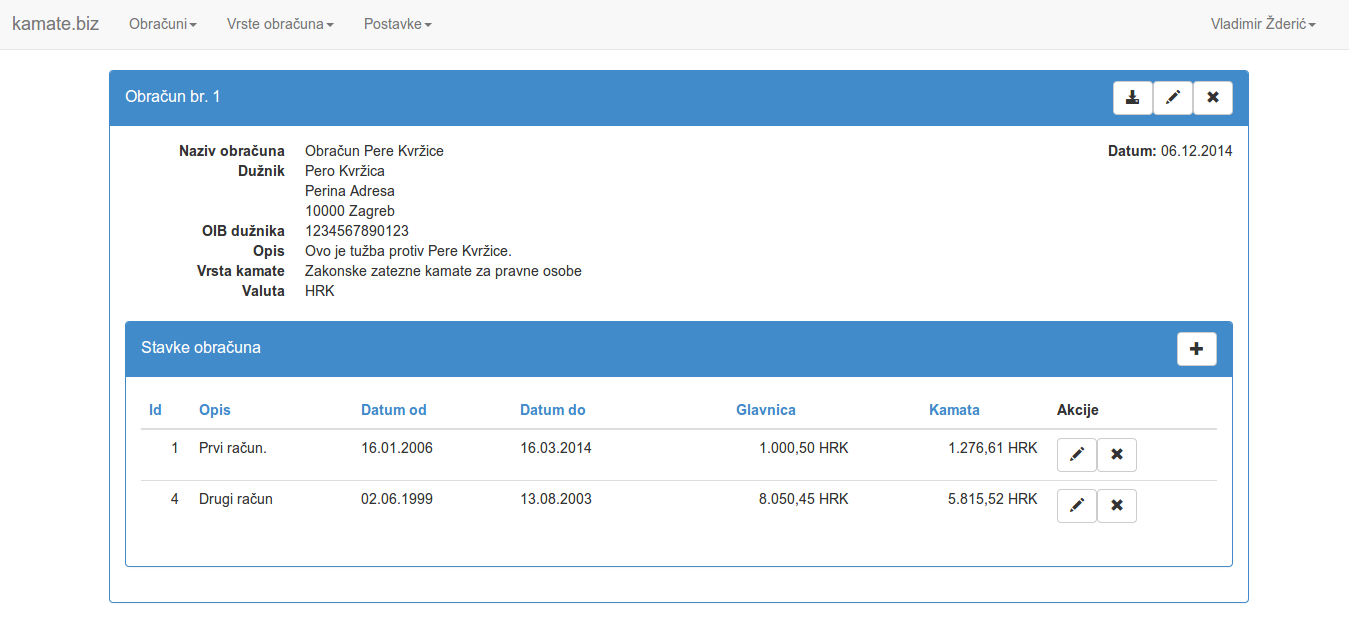Edit Obračun br. 1 with the pencil icon
This screenshot has width=1349, height=618.
coord(1173,98)
